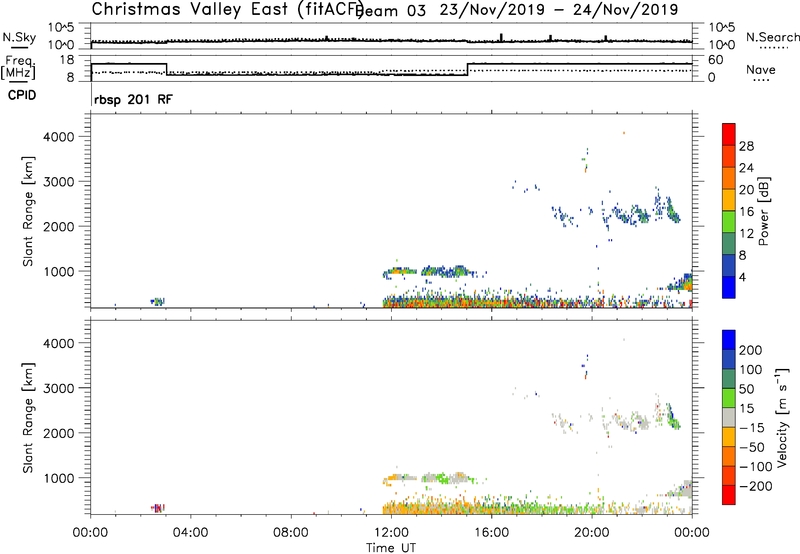
Task: Click the "20:00" time axis label
Action: coord(592,533)
